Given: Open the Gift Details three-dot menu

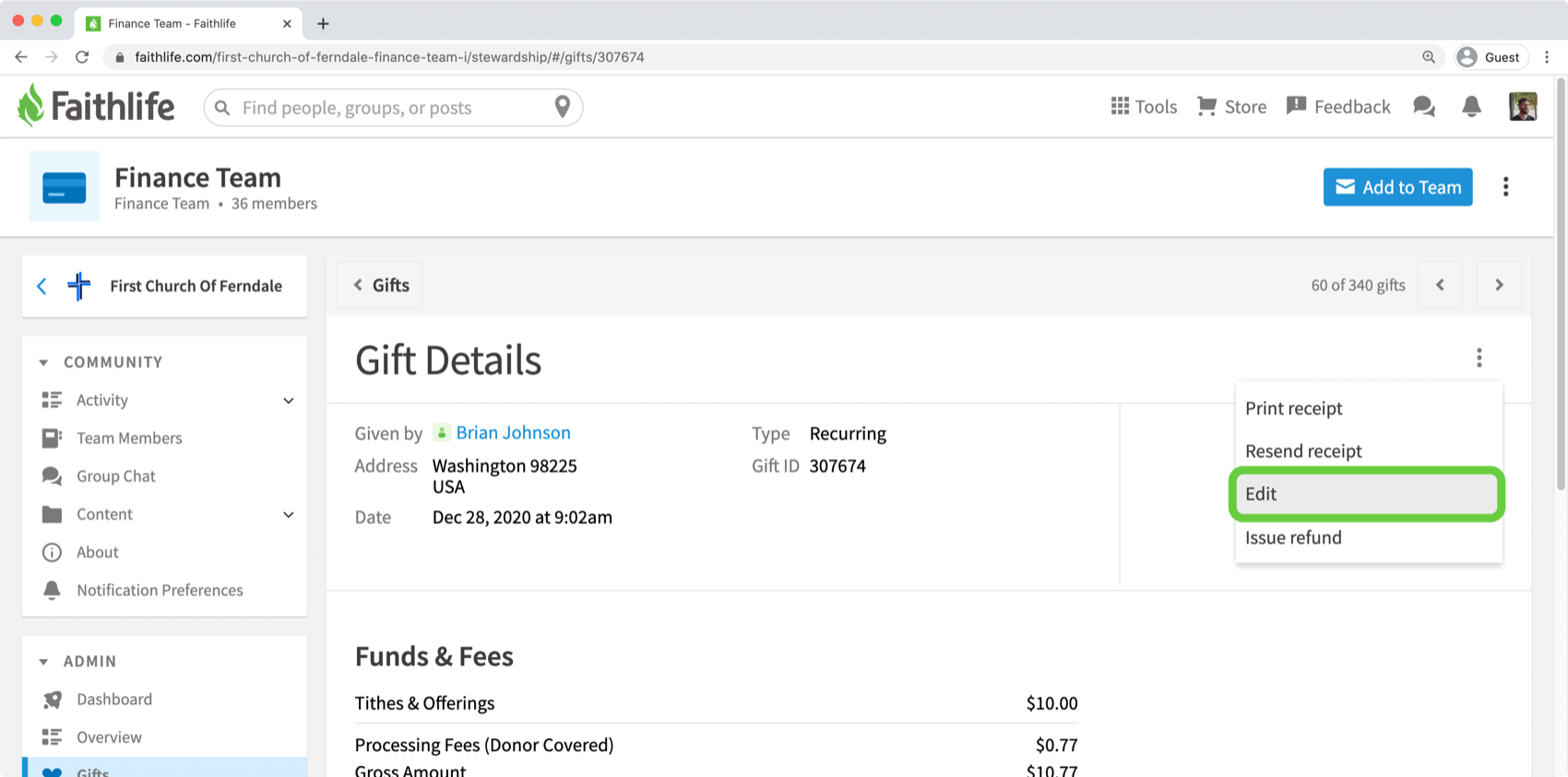Looking at the screenshot, I should [1479, 358].
